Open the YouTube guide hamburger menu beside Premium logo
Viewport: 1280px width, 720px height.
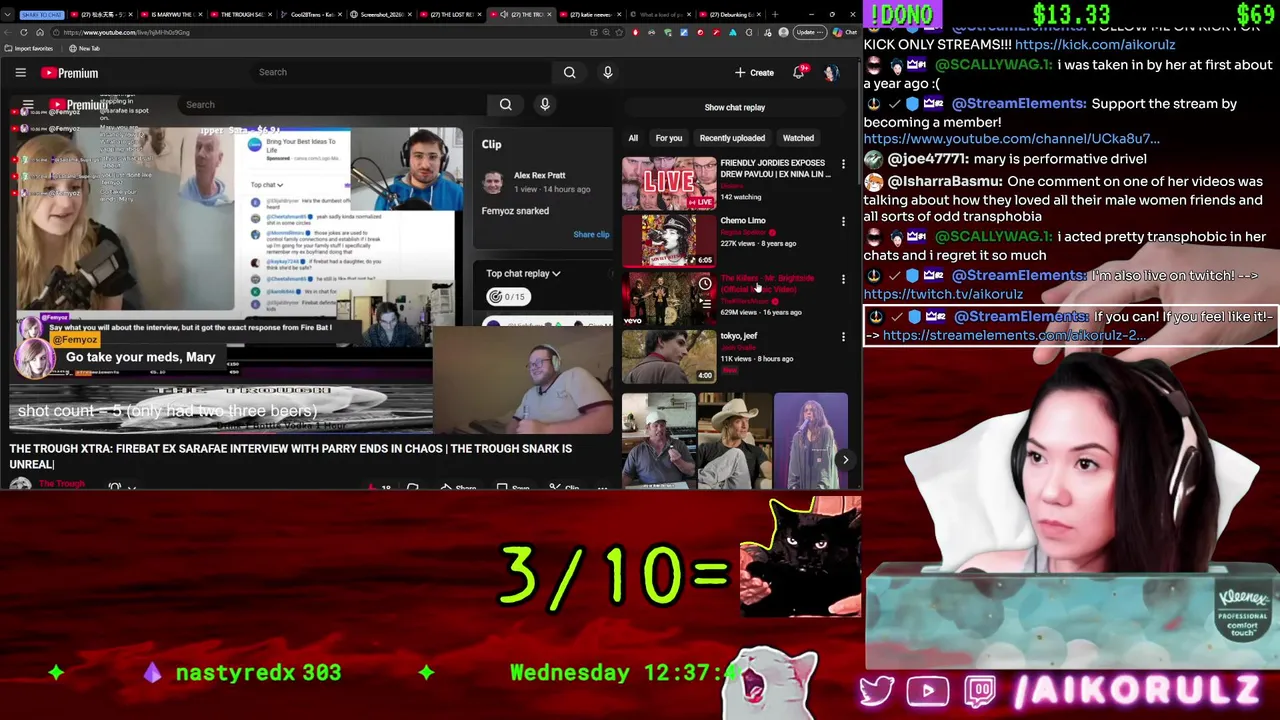[x=20, y=72]
